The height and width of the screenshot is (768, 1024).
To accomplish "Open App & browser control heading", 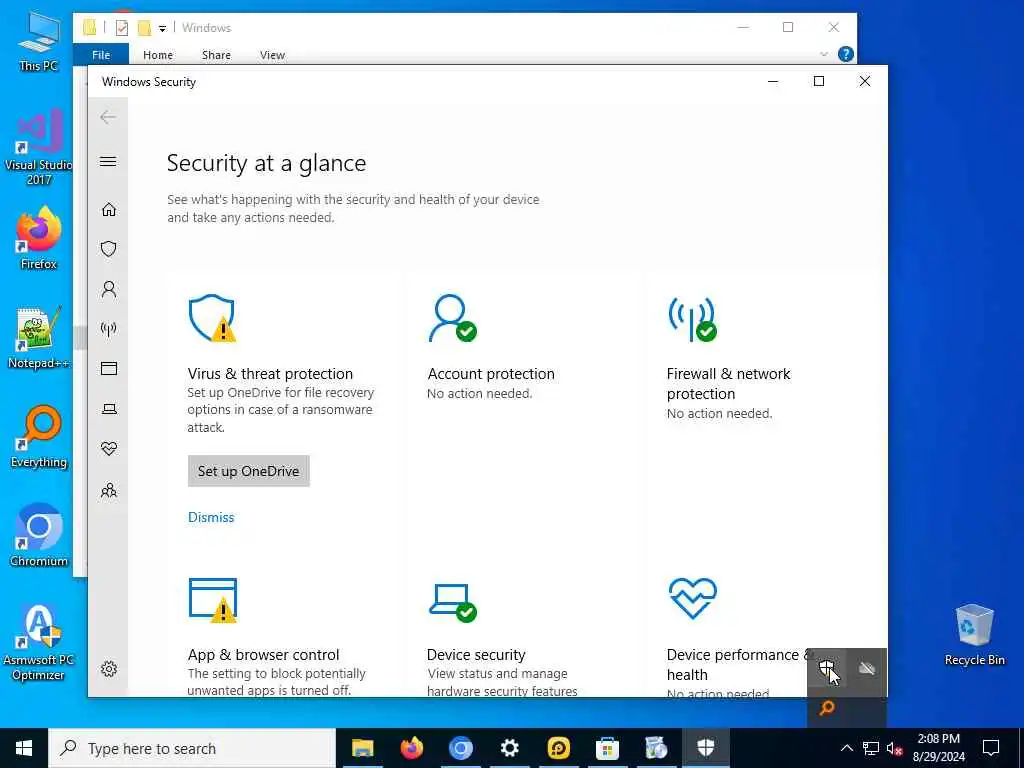I will click(x=263, y=654).
